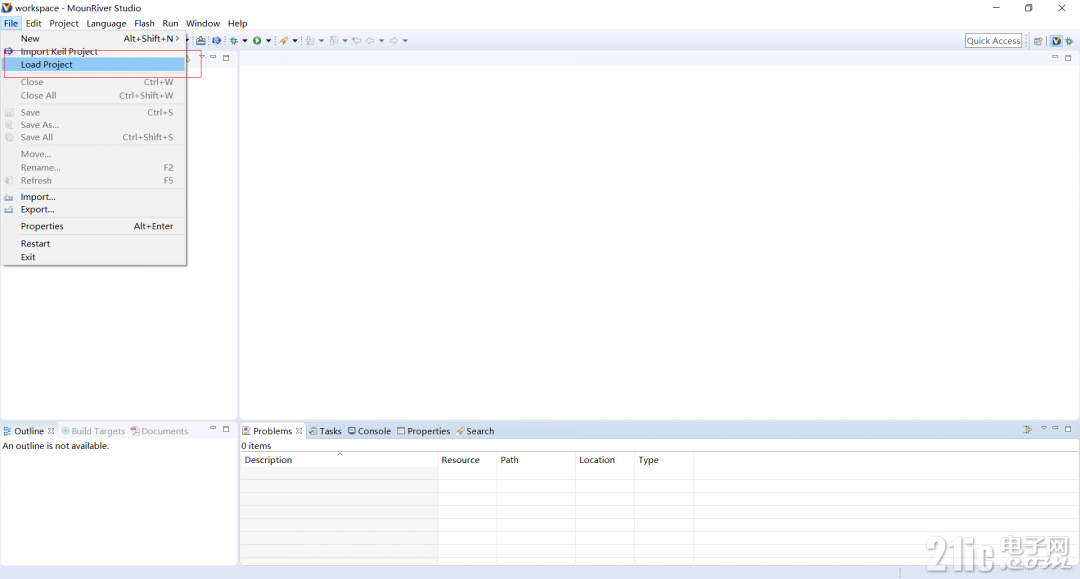Expand the External Tools dropdown arrow
Screen dimensions: 1080x579
coord(295,41)
